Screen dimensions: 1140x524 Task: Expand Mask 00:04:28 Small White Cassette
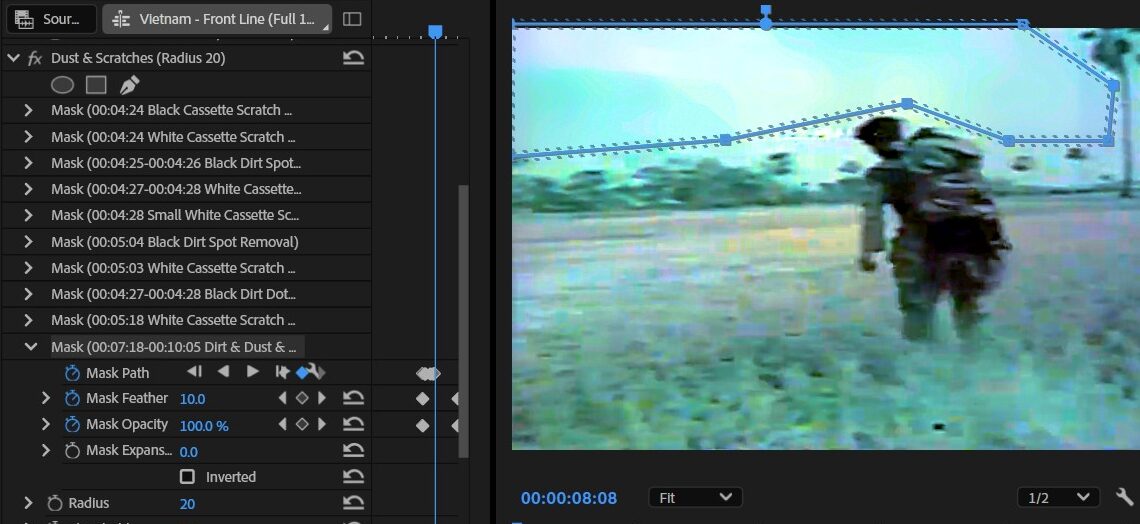[x=28, y=215]
